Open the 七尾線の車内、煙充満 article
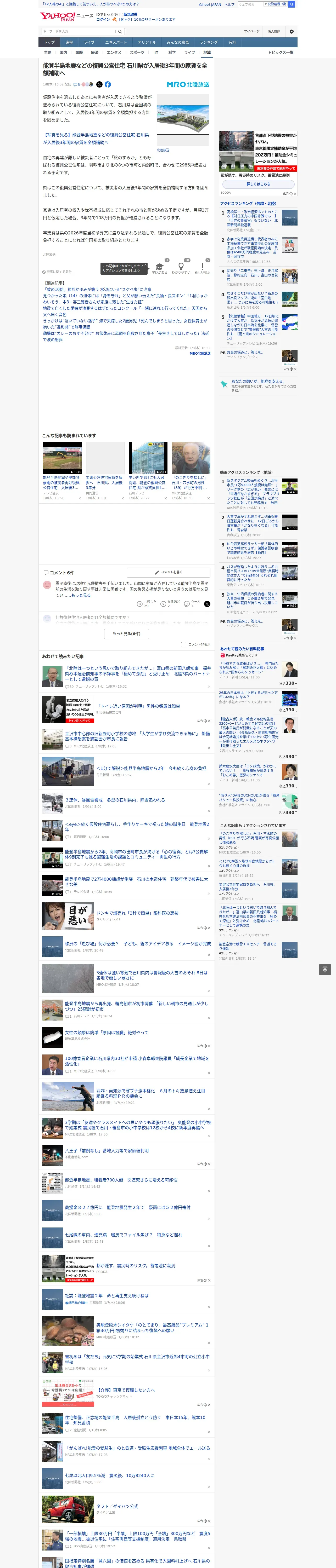336x1568 pixels. pos(123,1235)
